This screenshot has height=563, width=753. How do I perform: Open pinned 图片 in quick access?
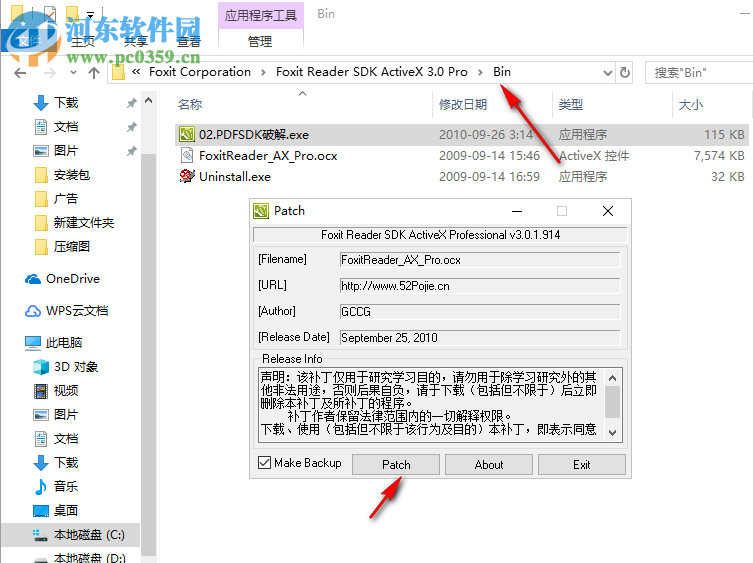[x=66, y=151]
